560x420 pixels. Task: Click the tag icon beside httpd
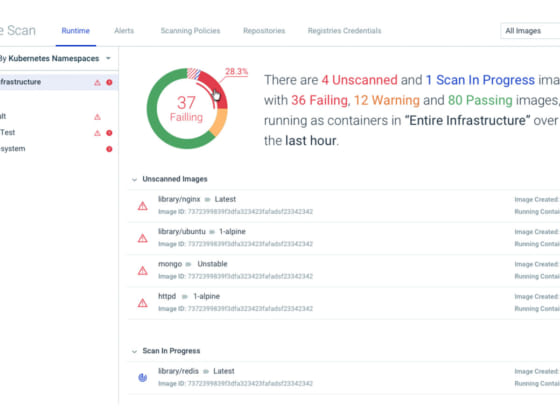185,297
